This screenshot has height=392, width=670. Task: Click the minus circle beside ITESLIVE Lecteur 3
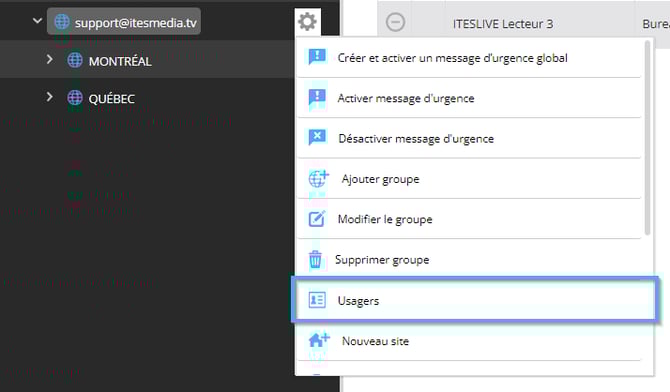[x=395, y=22]
